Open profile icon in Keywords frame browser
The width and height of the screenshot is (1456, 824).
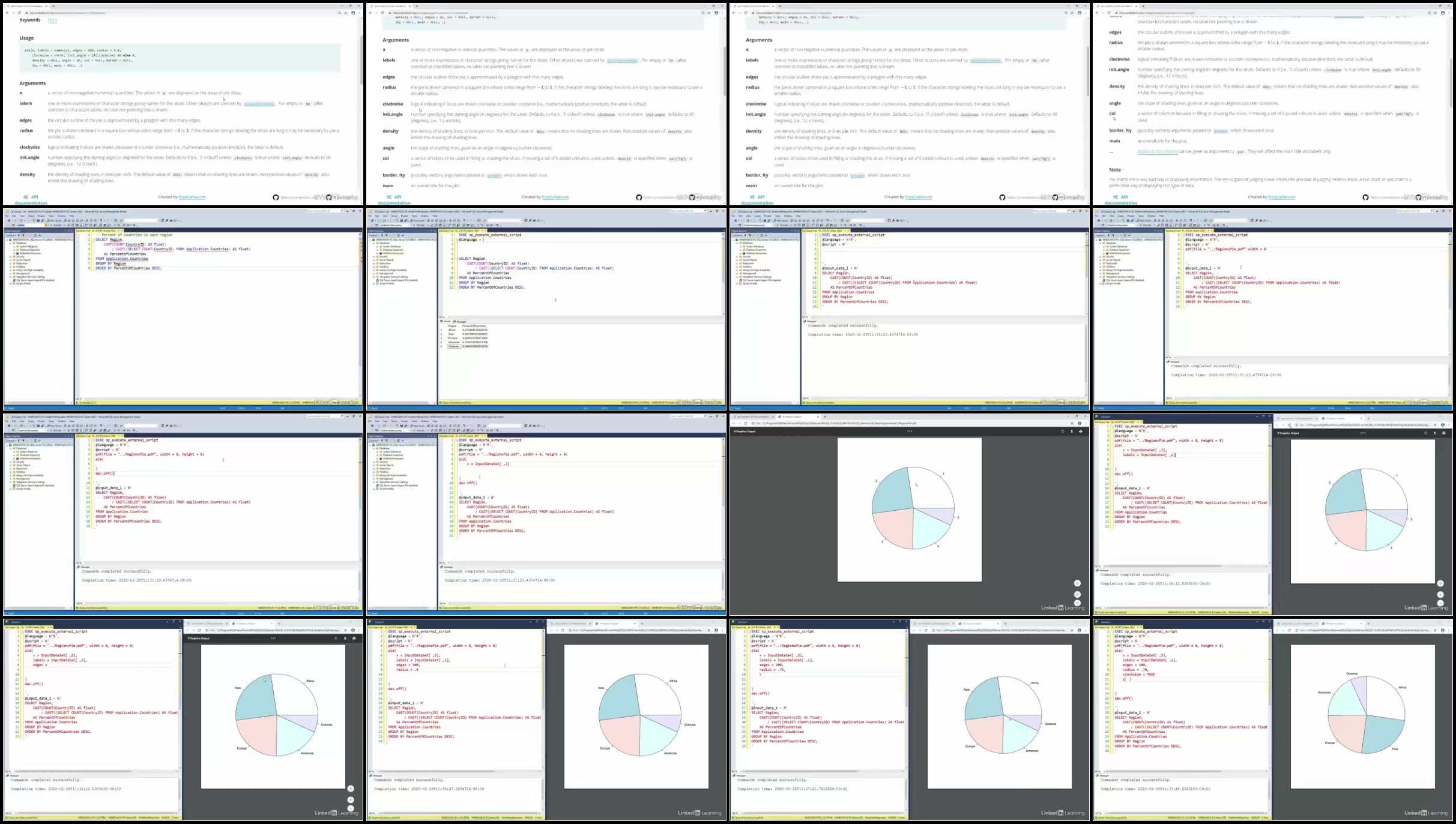[x=353, y=13]
